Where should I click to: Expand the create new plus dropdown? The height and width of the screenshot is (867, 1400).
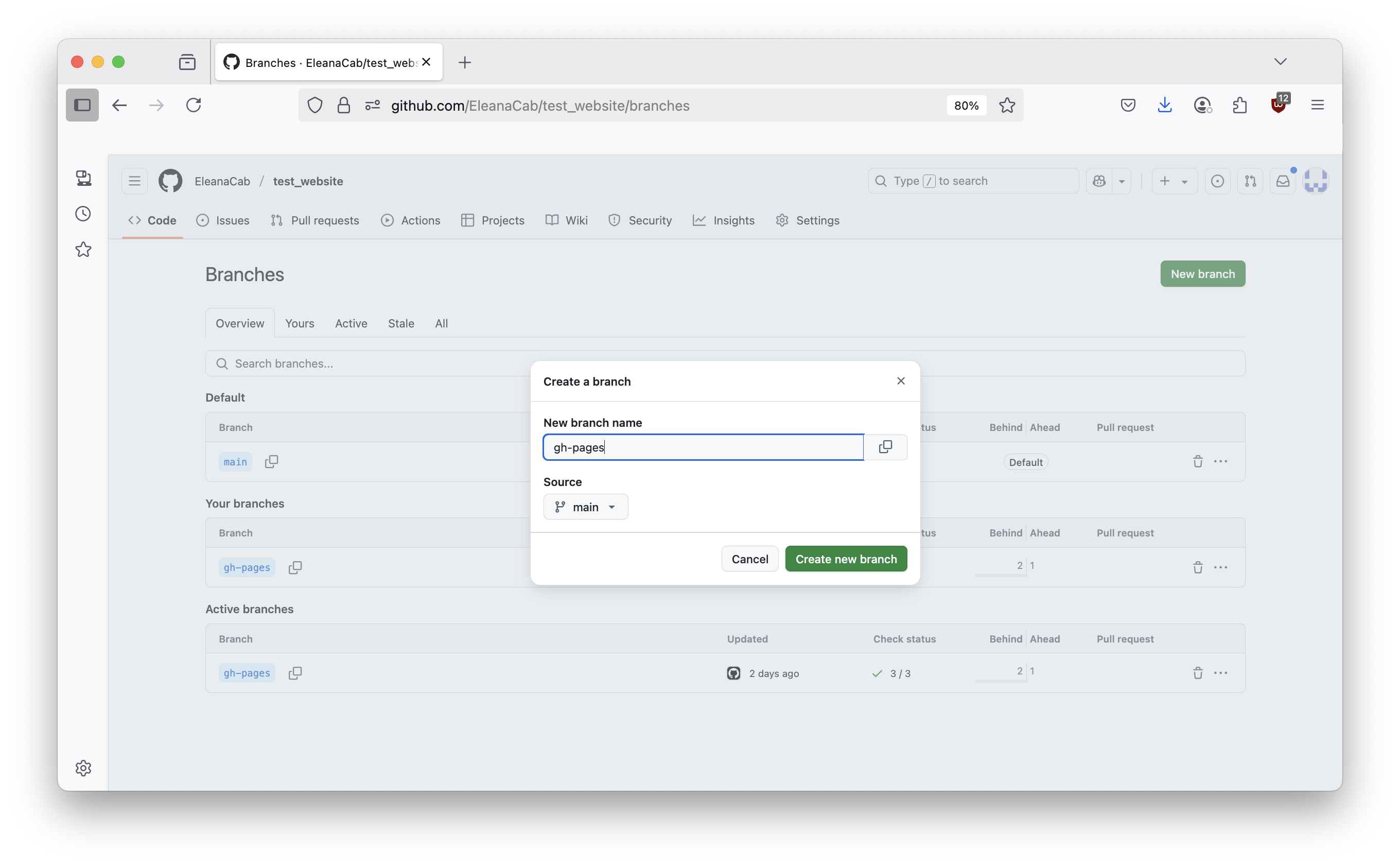coord(1174,181)
